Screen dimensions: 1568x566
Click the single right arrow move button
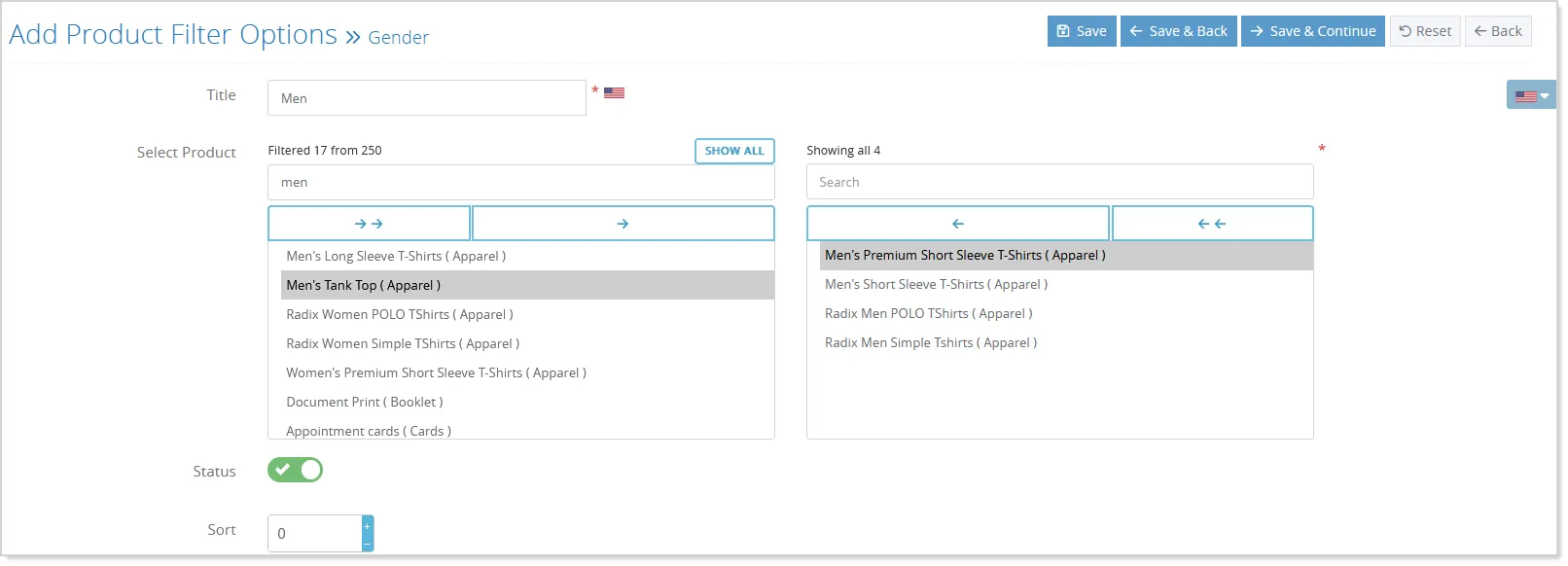(x=623, y=224)
